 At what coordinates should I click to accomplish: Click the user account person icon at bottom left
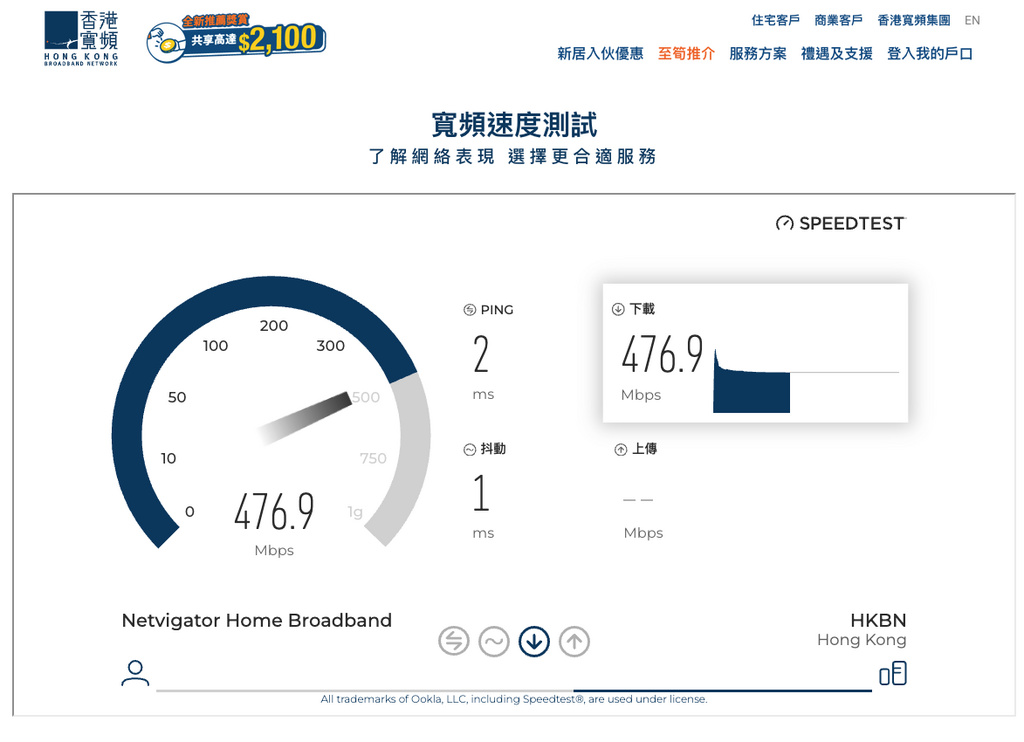point(135,673)
